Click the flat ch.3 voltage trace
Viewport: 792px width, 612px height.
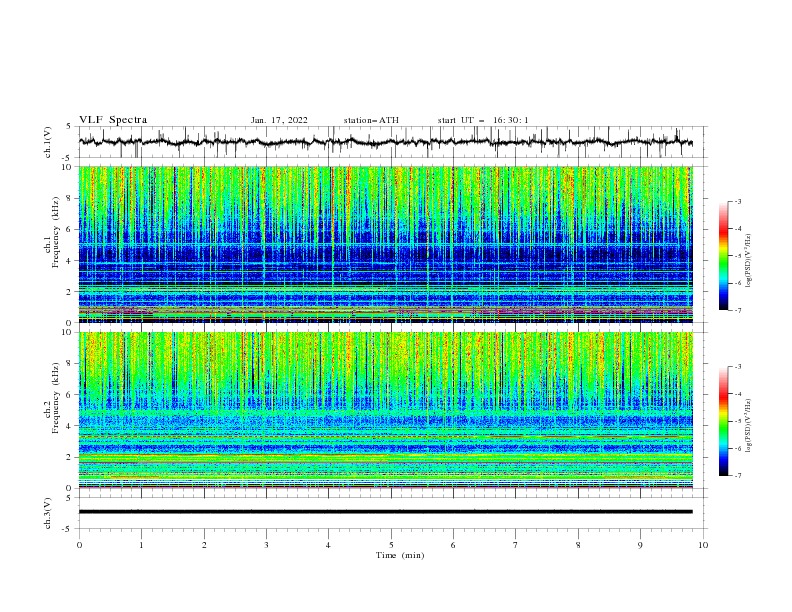385,512
